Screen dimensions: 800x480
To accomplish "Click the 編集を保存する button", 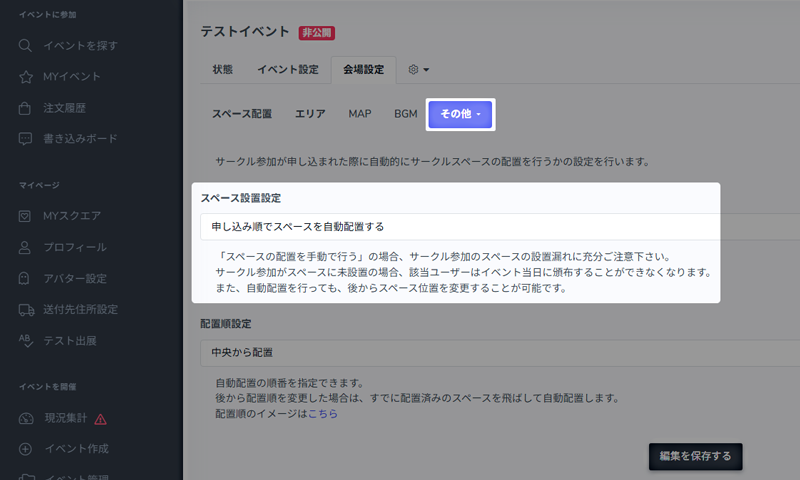I will (695, 457).
